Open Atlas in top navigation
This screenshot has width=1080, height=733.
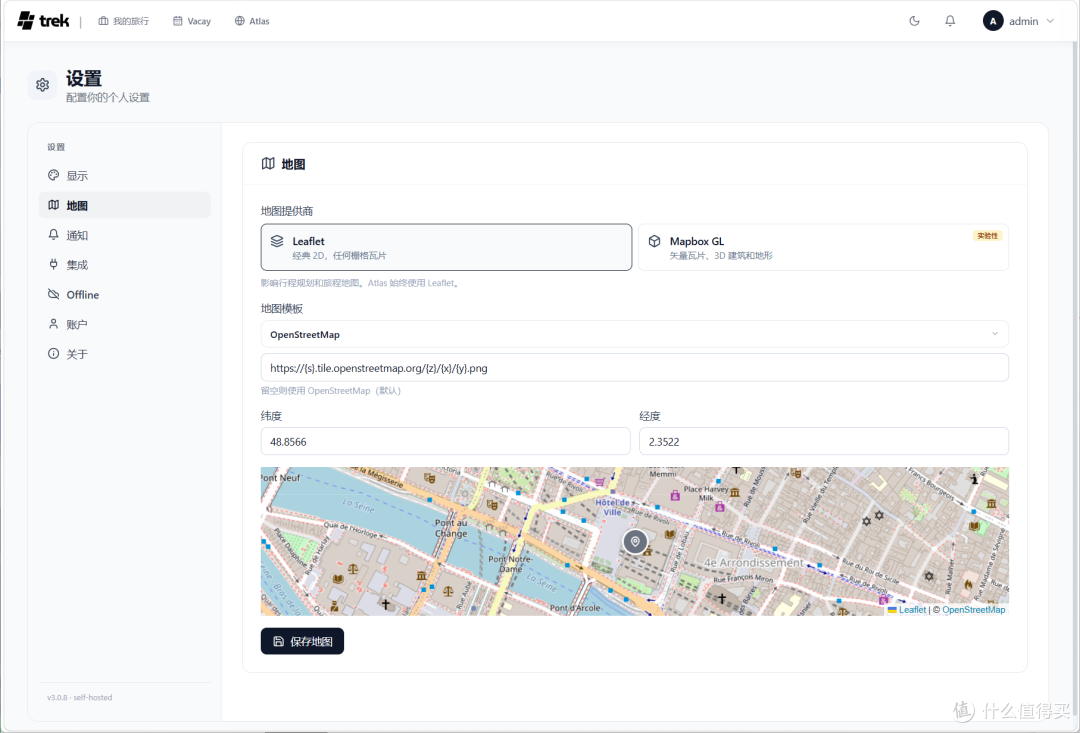[252, 21]
